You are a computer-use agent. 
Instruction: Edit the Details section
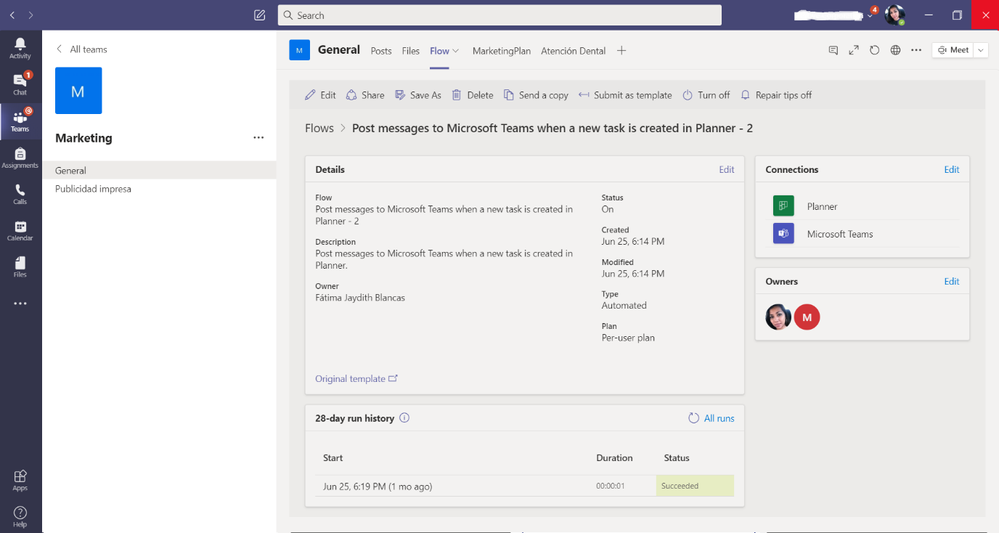[x=726, y=169]
